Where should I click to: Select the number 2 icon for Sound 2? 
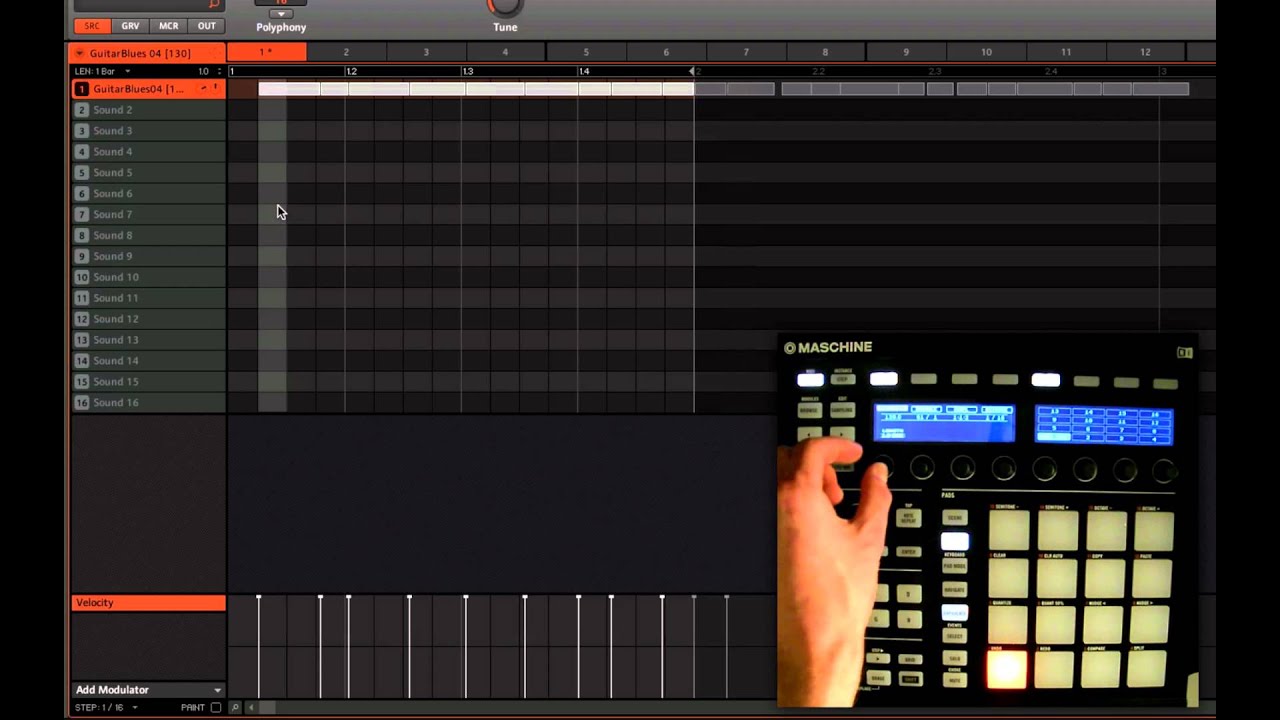(82, 110)
